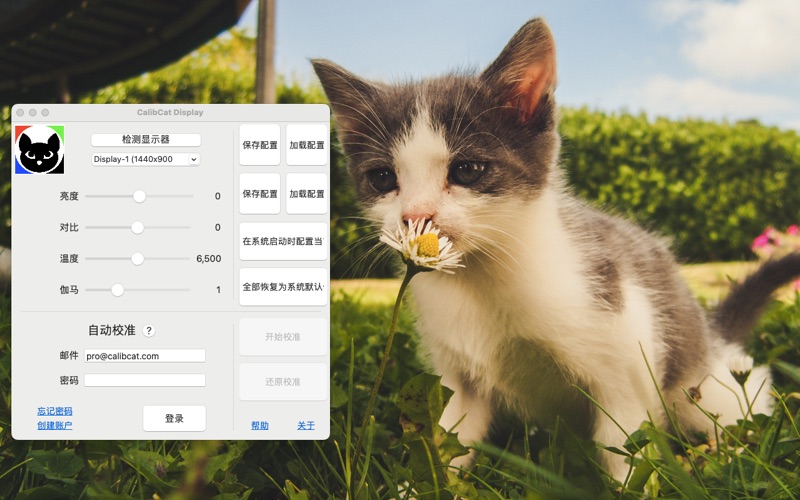The image size is (800, 500).
Task: Click the second-row 加载配置 button
Action: (307, 194)
